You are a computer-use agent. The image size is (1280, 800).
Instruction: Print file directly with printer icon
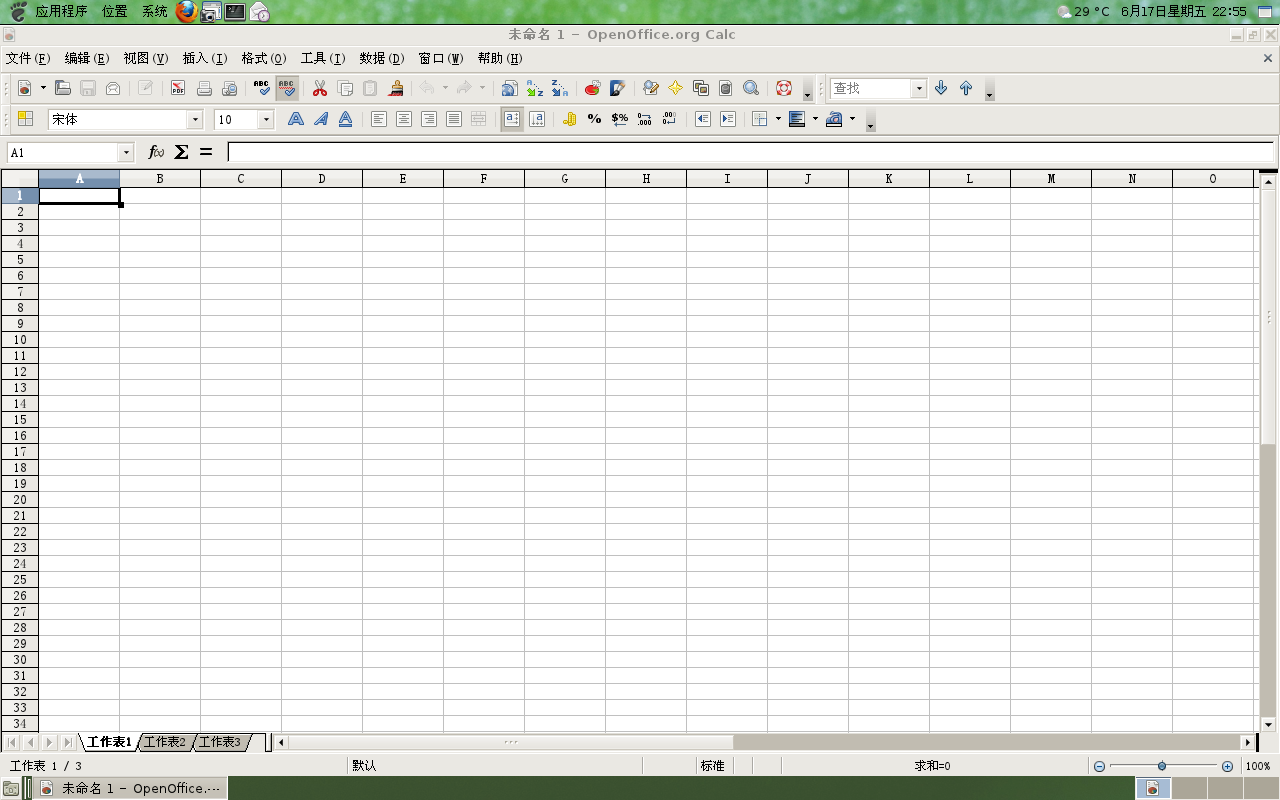(x=204, y=88)
